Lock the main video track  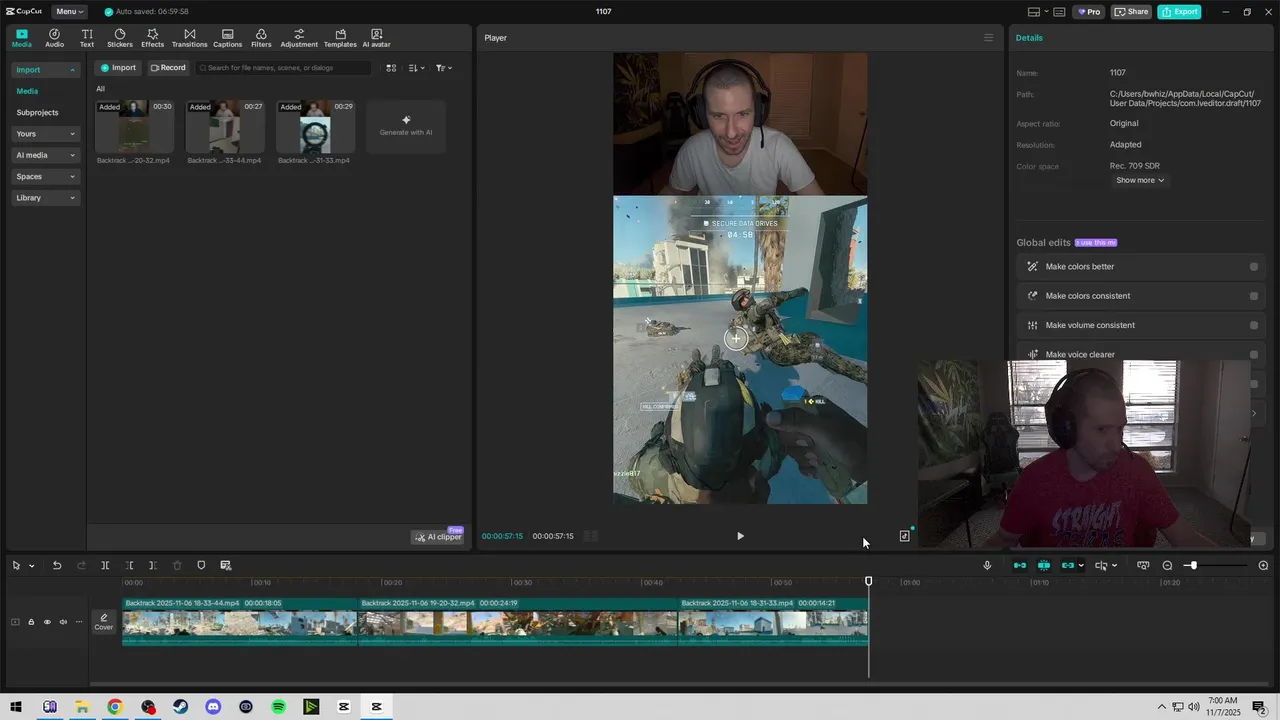point(31,622)
